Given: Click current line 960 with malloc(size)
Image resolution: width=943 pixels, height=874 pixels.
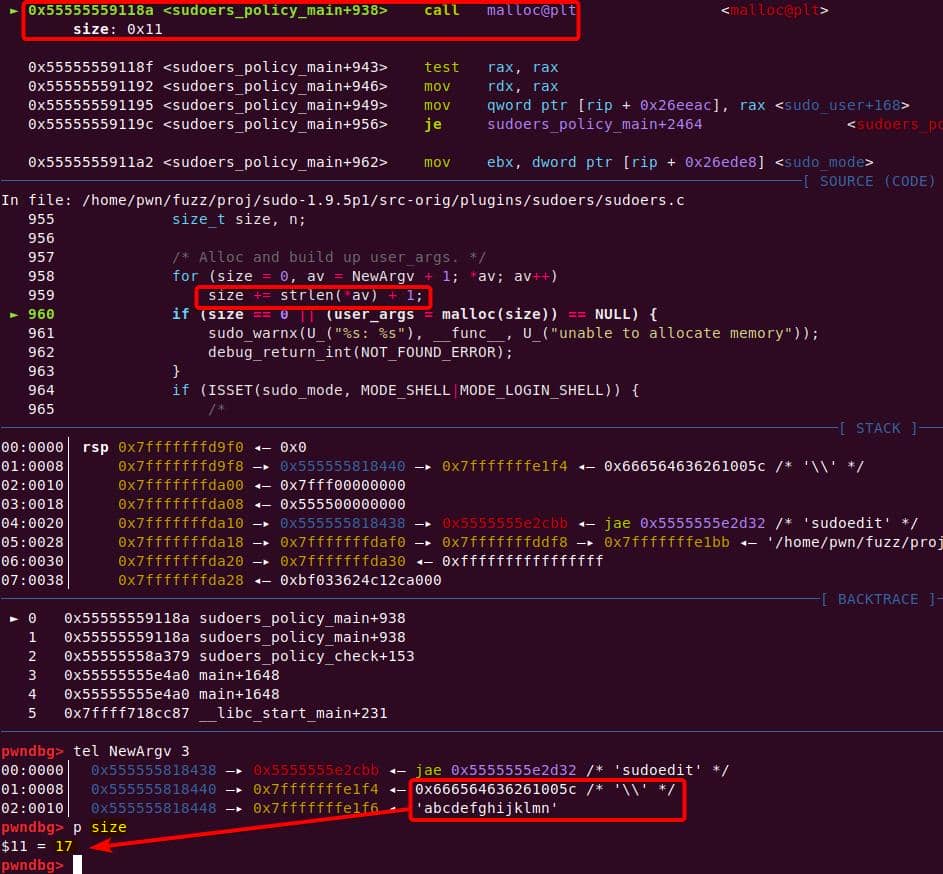Looking at the screenshot, I should (x=414, y=314).
